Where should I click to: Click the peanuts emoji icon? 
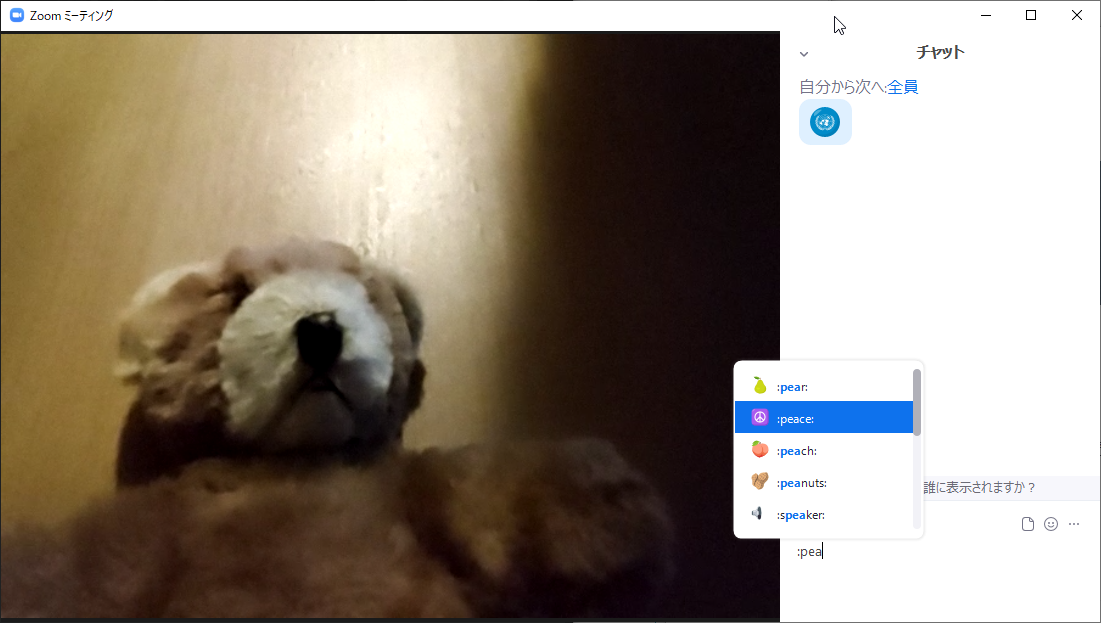pyautogui.click(x=760, y=481)
